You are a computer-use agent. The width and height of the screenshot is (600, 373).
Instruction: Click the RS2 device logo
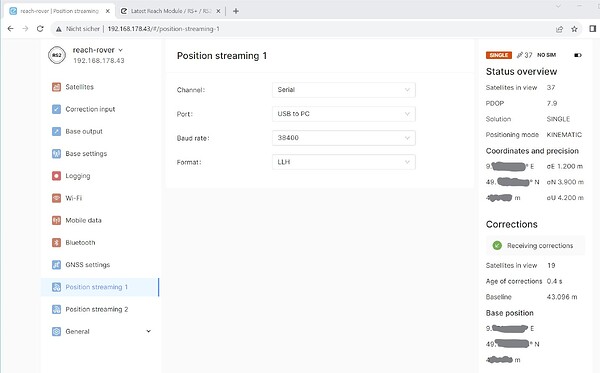click(57, 55)
